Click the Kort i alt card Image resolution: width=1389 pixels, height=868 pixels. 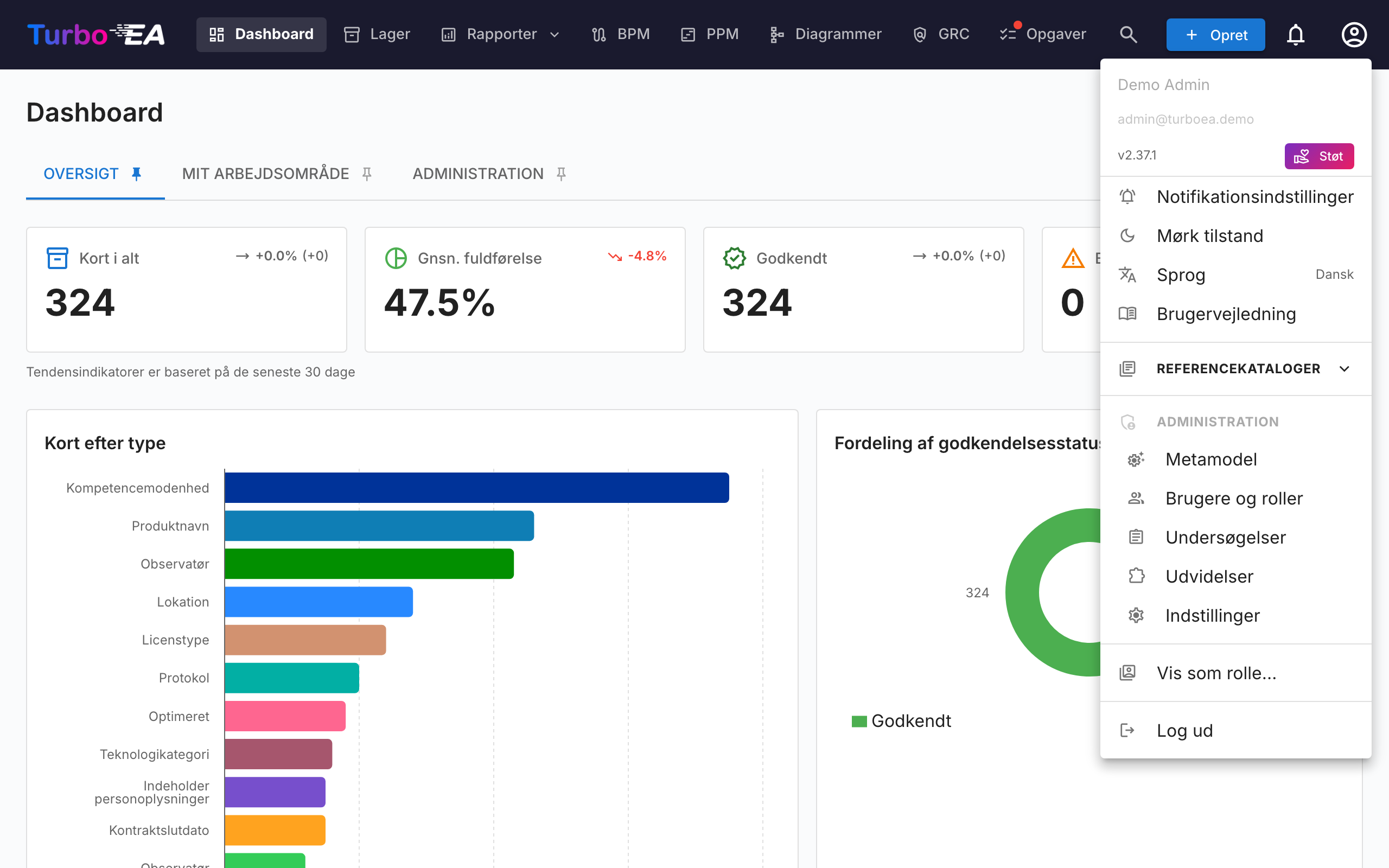click(x=187, y=289)
